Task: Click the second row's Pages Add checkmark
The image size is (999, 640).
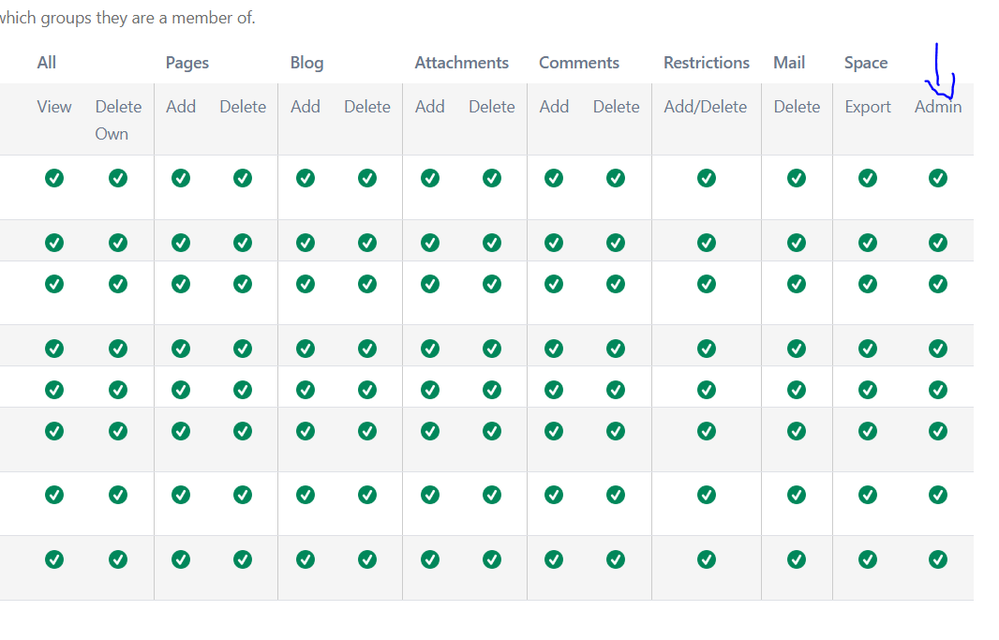Action: 181,243
